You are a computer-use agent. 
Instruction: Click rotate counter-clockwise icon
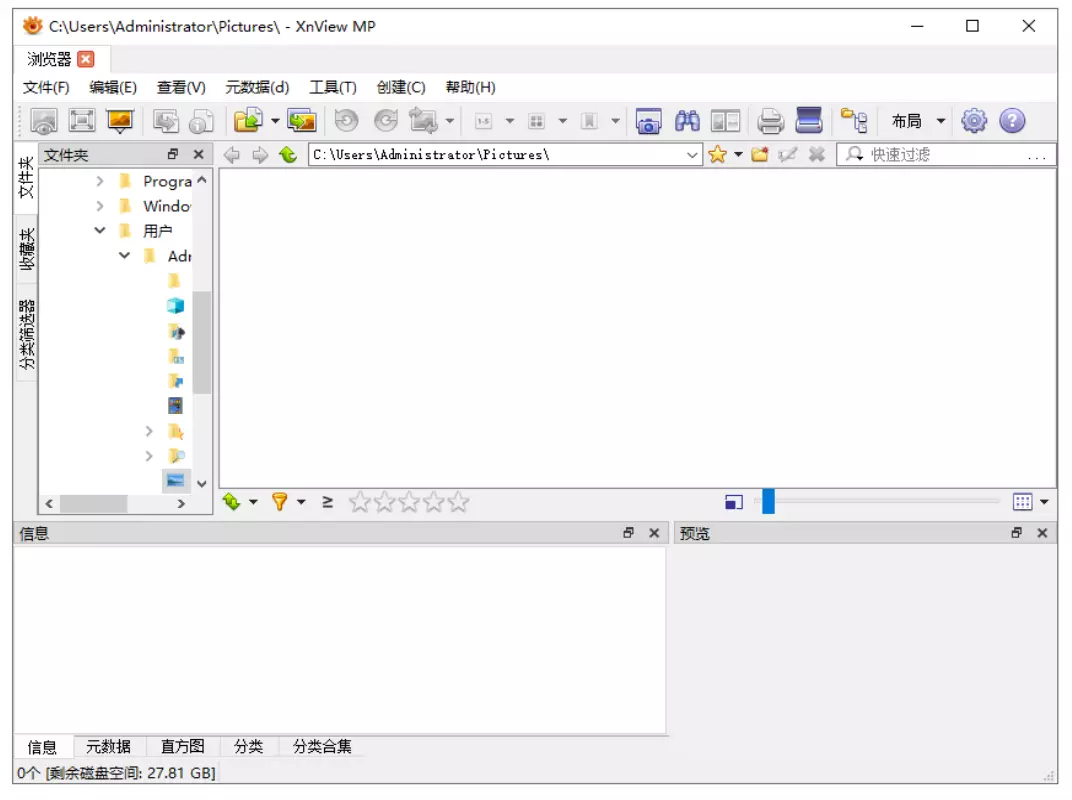347,121
